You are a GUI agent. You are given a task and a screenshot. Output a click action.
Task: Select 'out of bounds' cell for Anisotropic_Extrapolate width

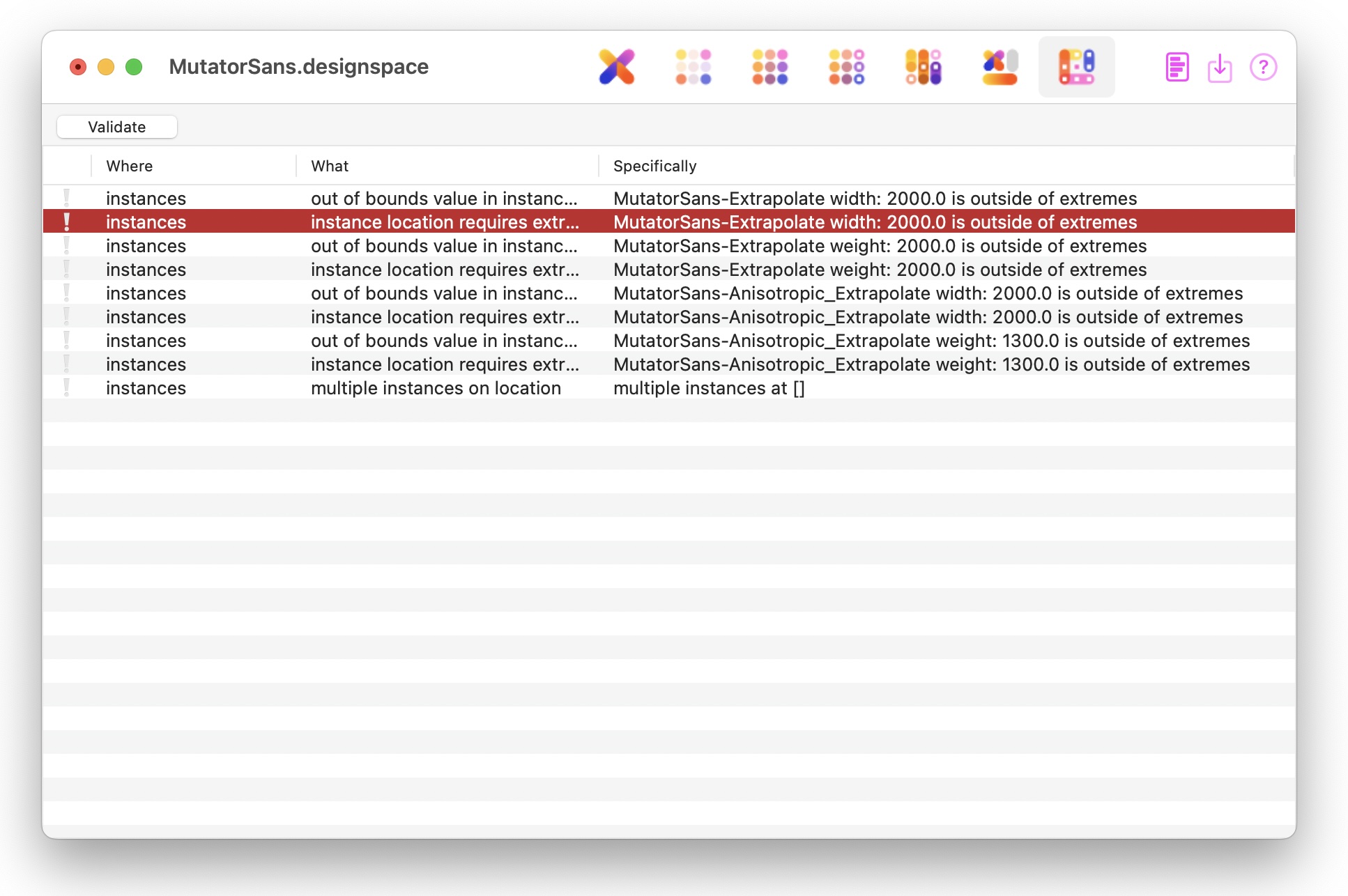click(444, 293)
